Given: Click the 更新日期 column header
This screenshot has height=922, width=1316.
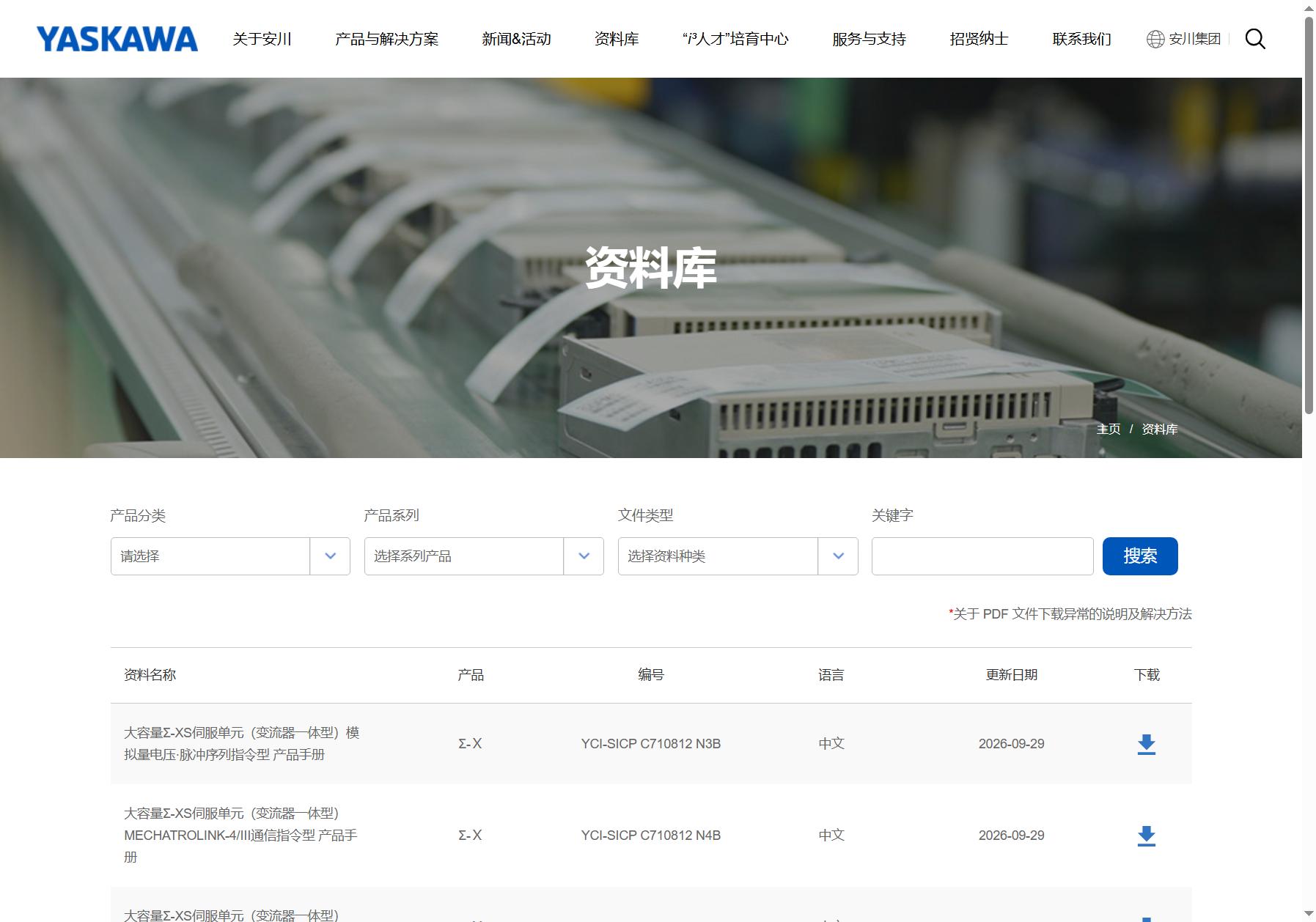Looking at the screenshot, I should coord(1011,675).
